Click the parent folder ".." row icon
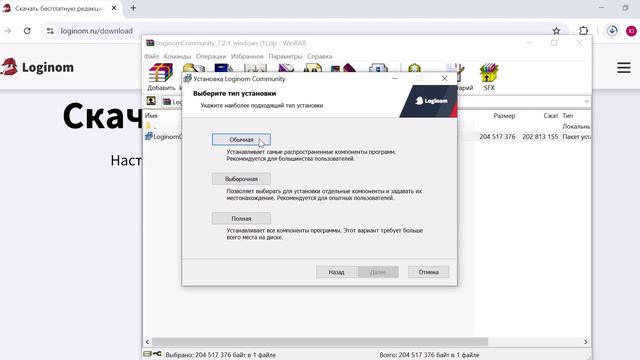Screen dimensions: 640x360 pyautogui.click(x=149, y=126)
